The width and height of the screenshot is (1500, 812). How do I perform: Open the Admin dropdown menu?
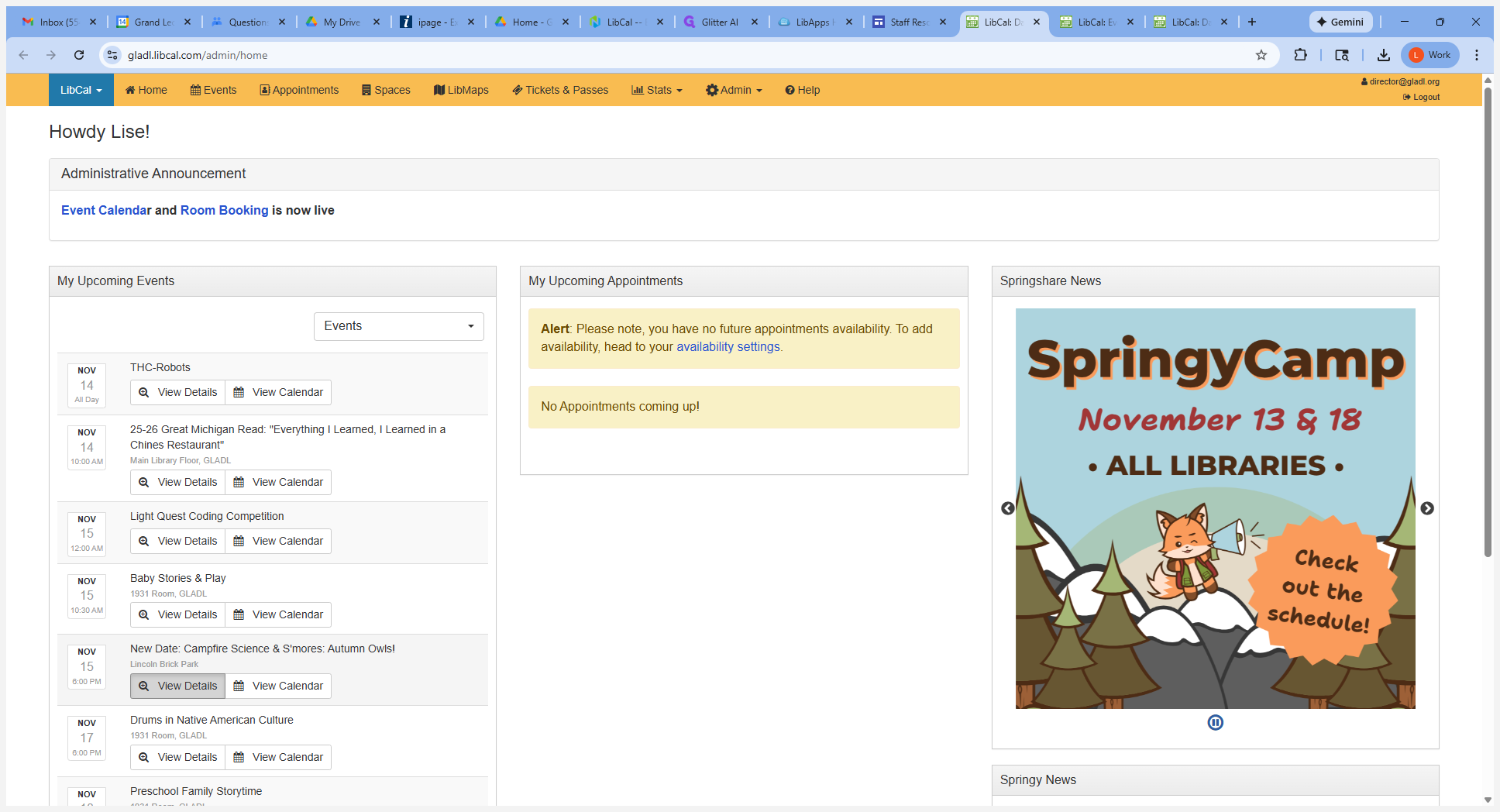click(734, 90)
